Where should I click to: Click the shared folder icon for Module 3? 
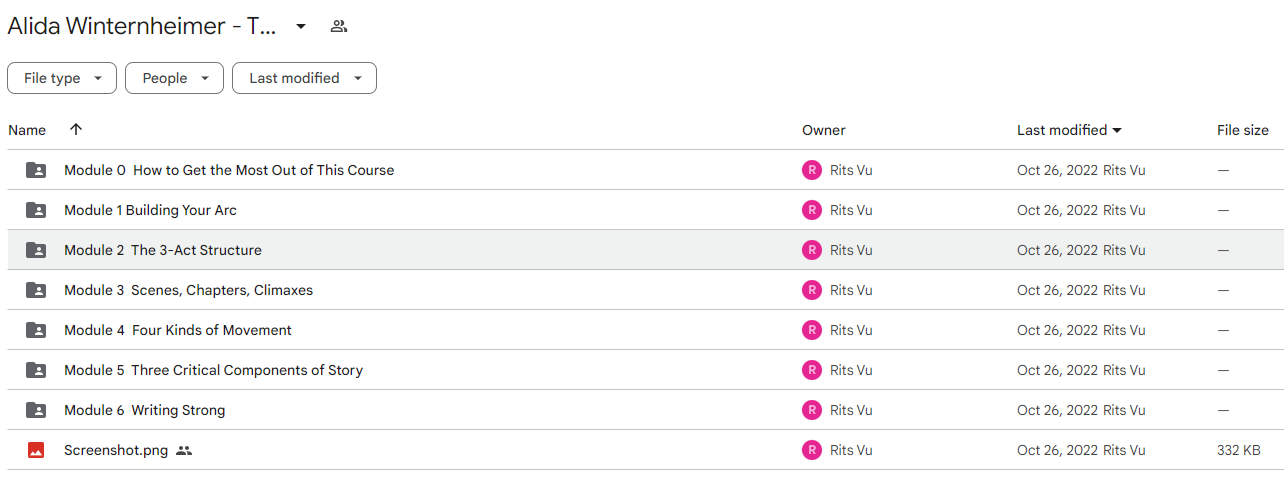(x=36, y=290)
